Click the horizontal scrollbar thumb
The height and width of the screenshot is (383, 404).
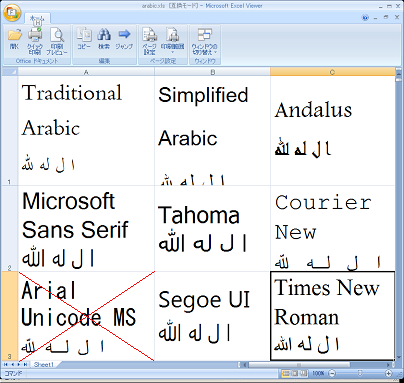pyautogui.click(x=299, y=365)
